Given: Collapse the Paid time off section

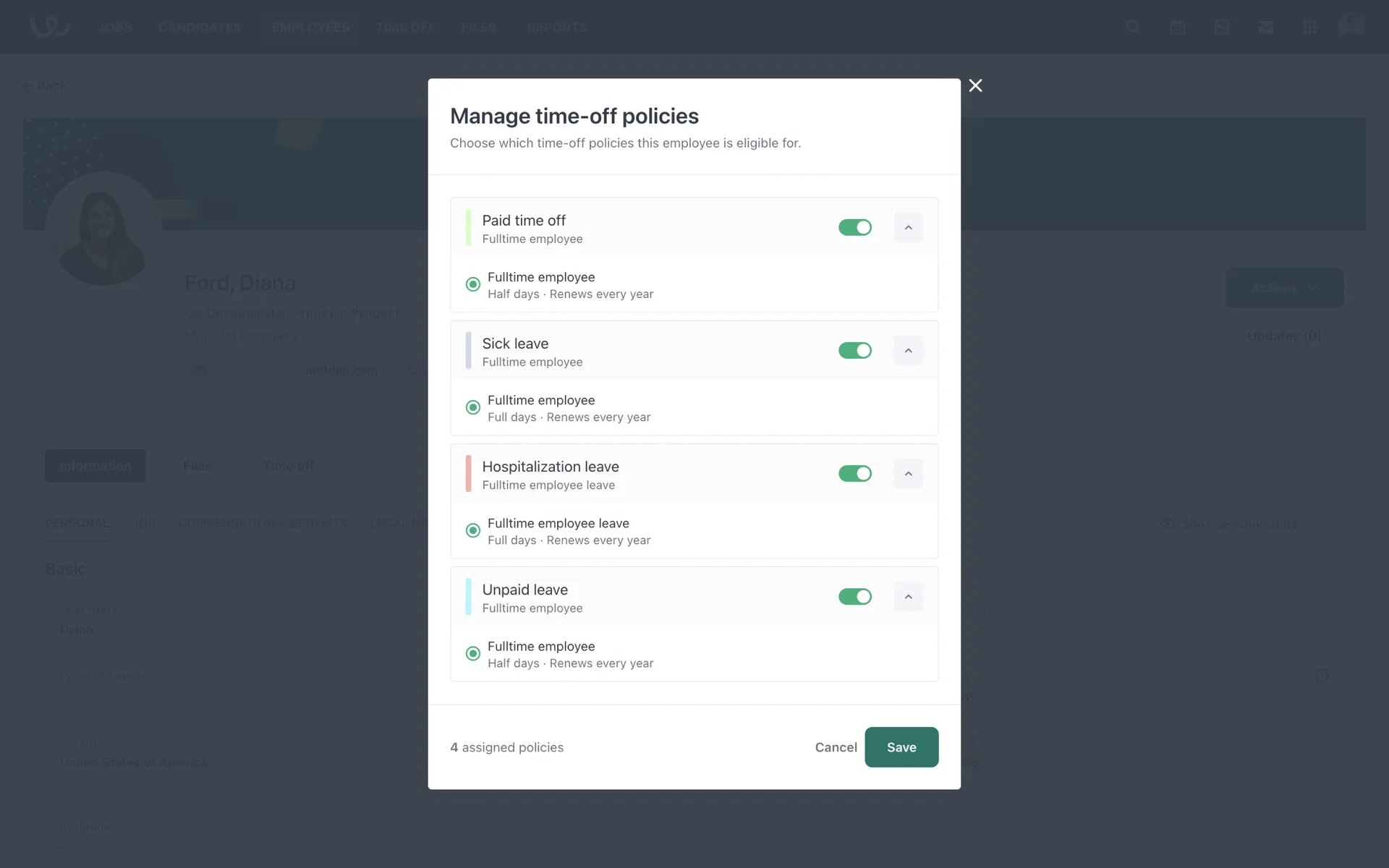Looking at the screenshot, I should point(908,228).
